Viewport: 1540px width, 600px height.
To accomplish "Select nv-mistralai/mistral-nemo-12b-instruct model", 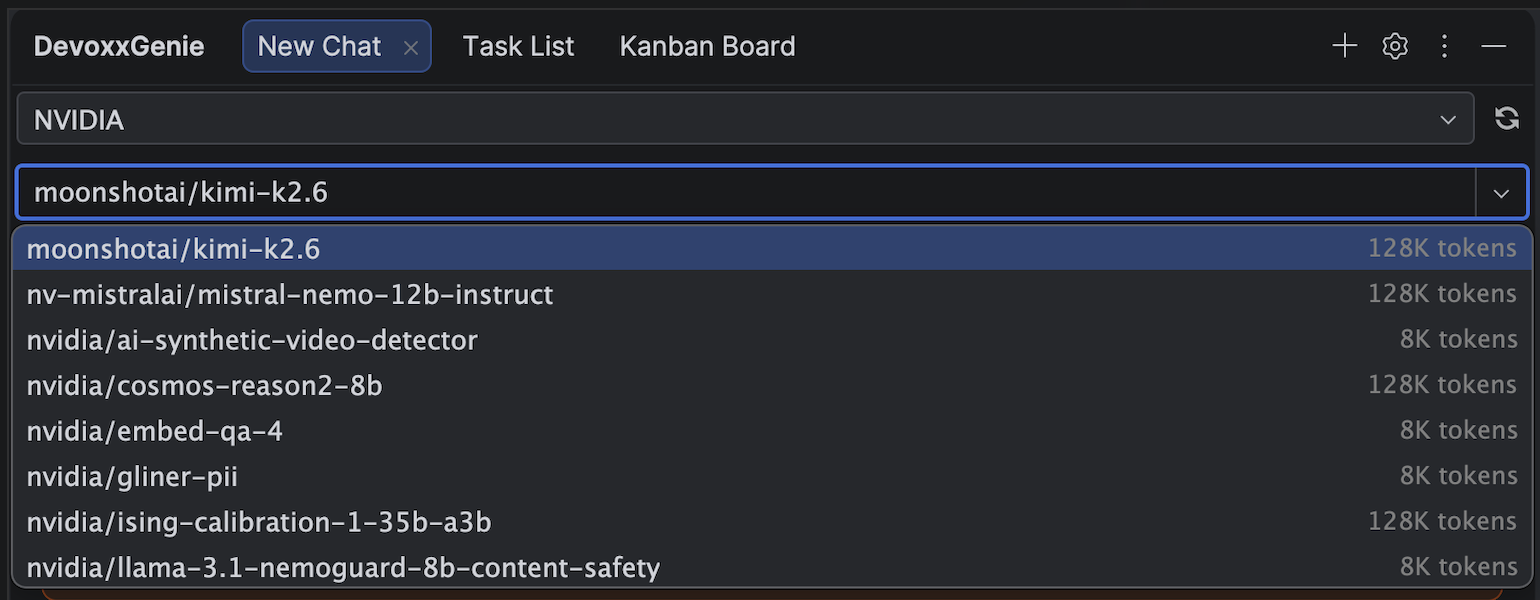I will coord(772,294).
